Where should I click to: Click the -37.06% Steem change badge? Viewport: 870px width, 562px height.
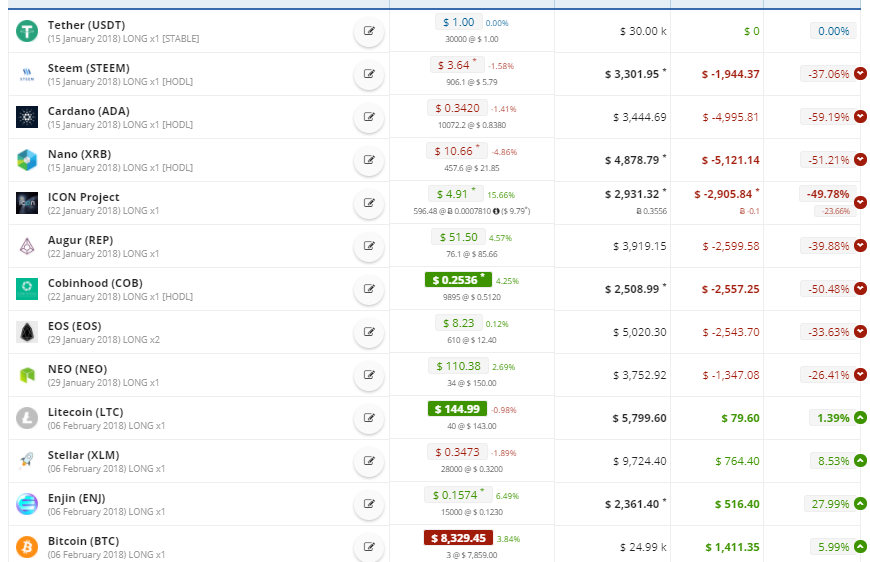pos(828,74)
